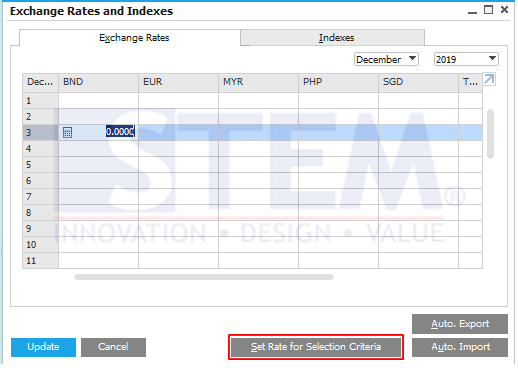Click the calculator icon in BND cell
Screen dimensions: 518x368
(x=67, y=133)
